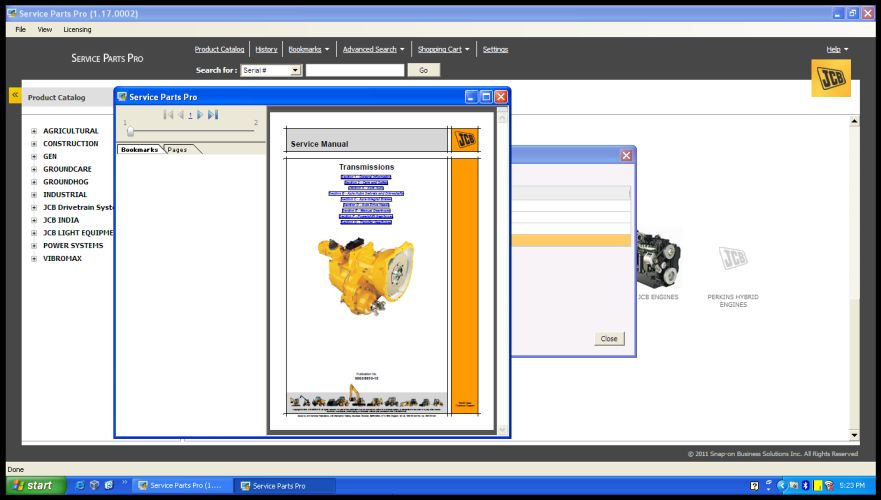Click first blue link under Transmissions

coord(366,177)
